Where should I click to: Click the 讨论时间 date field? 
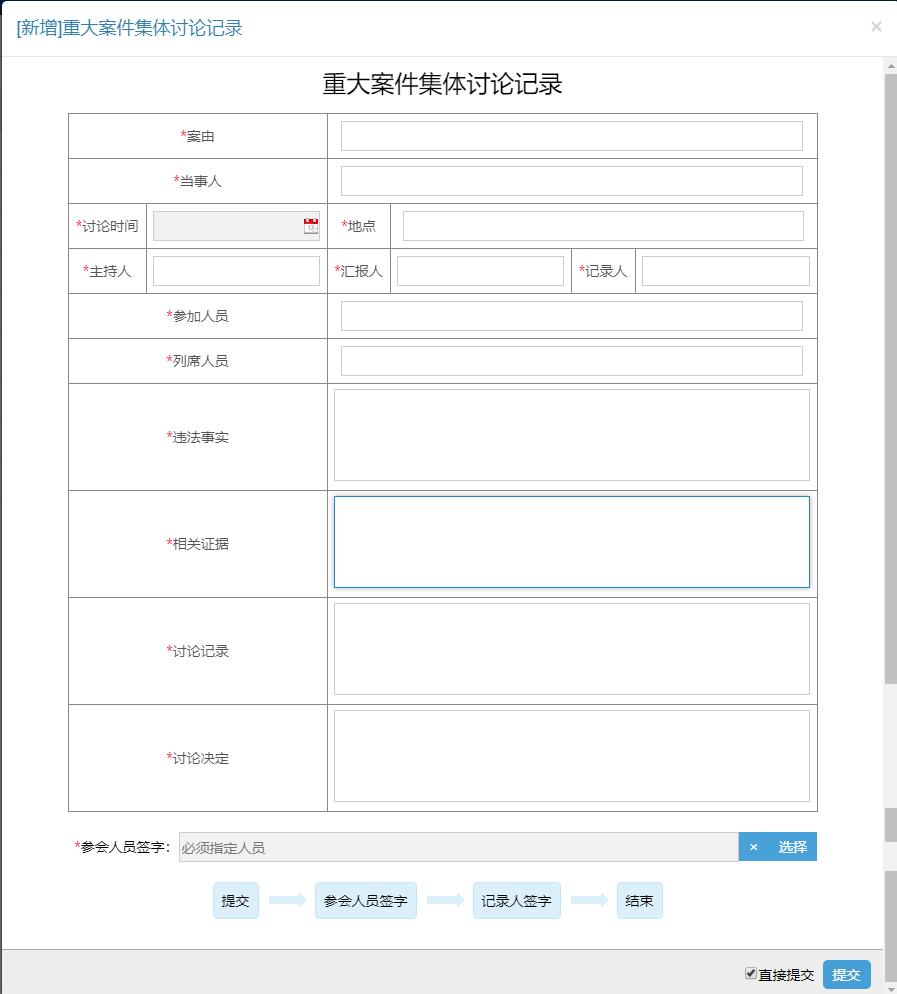pos(236,226)
